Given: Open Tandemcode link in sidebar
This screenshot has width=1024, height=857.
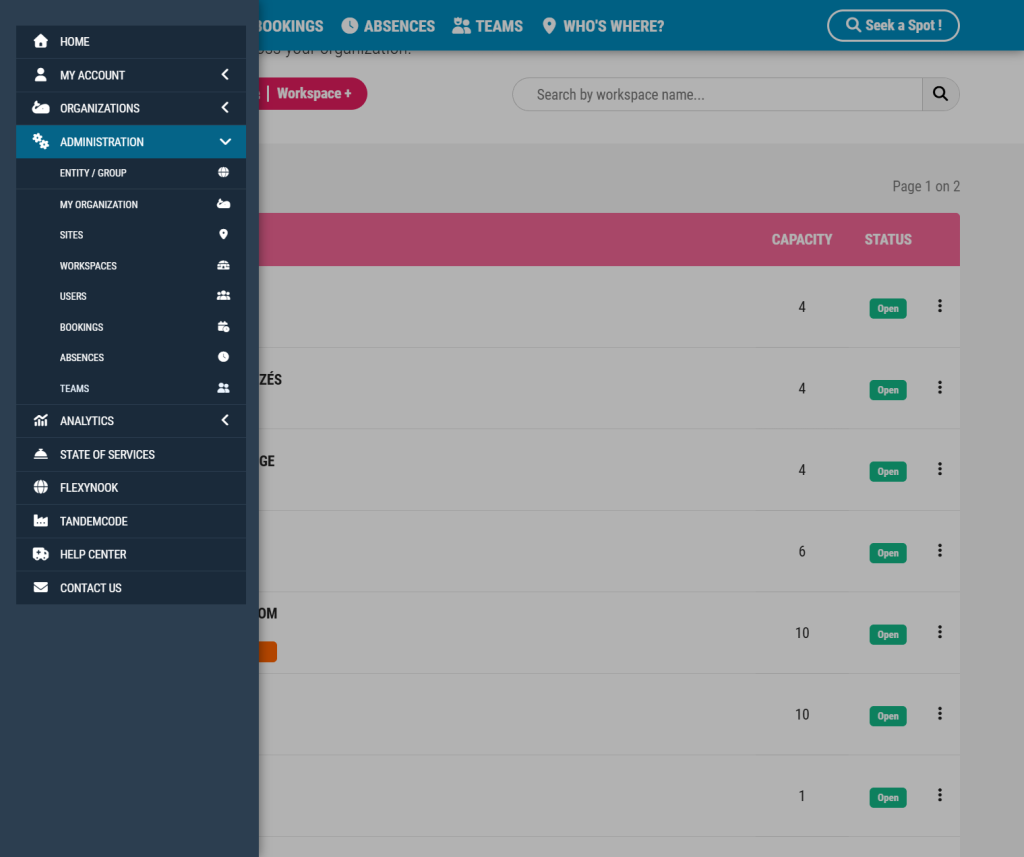Looking at the screenshot, I should [131, 521].
